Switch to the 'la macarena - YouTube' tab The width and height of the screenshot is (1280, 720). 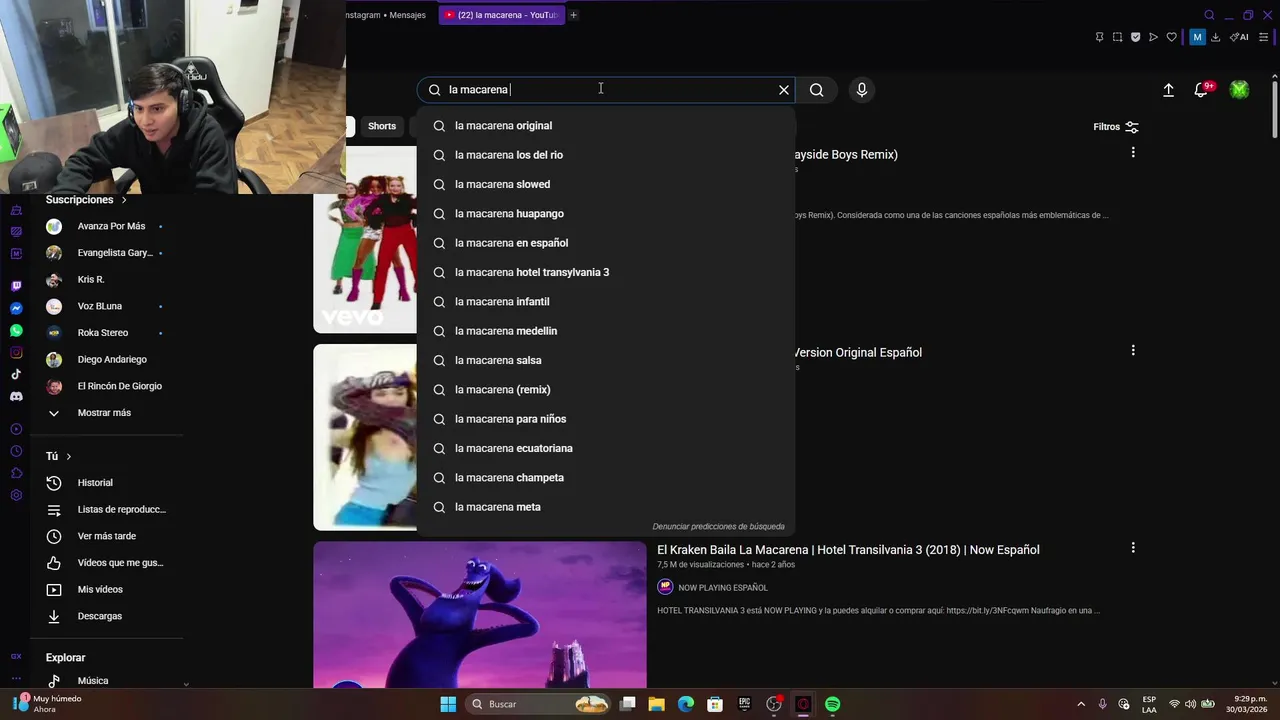(502, 15)
